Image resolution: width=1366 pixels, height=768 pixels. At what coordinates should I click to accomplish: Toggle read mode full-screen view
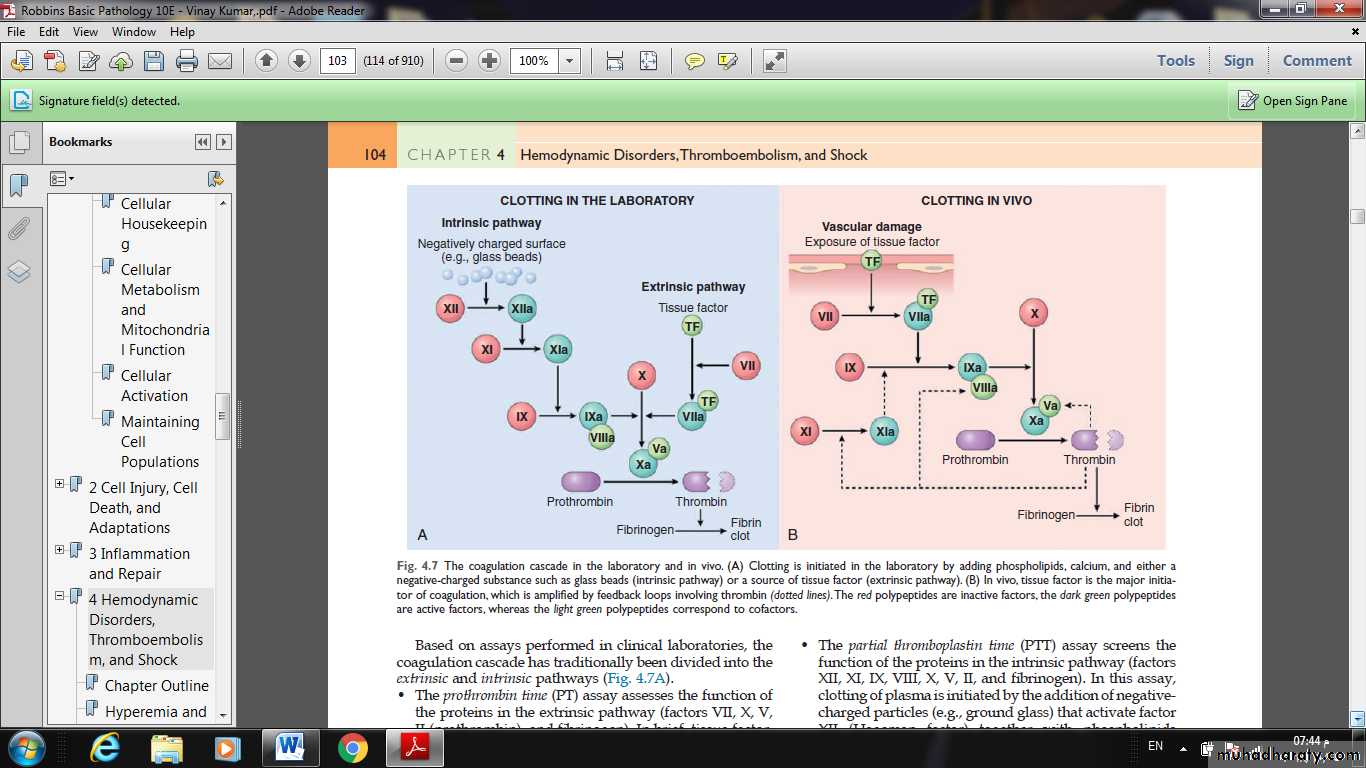[x=774, y=61]
